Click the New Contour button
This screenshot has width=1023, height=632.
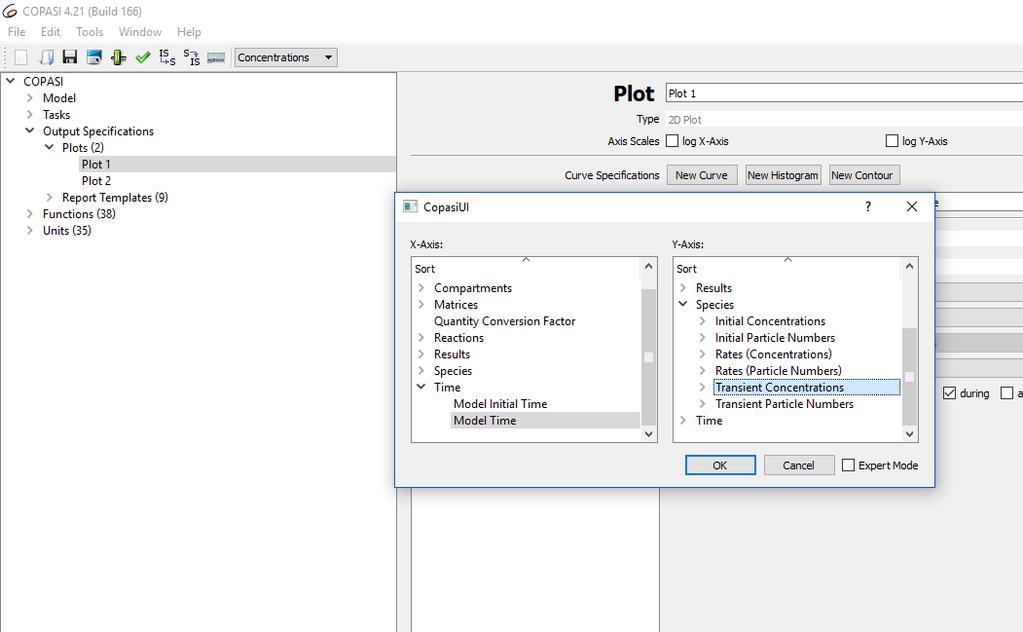tap(862, 175)
